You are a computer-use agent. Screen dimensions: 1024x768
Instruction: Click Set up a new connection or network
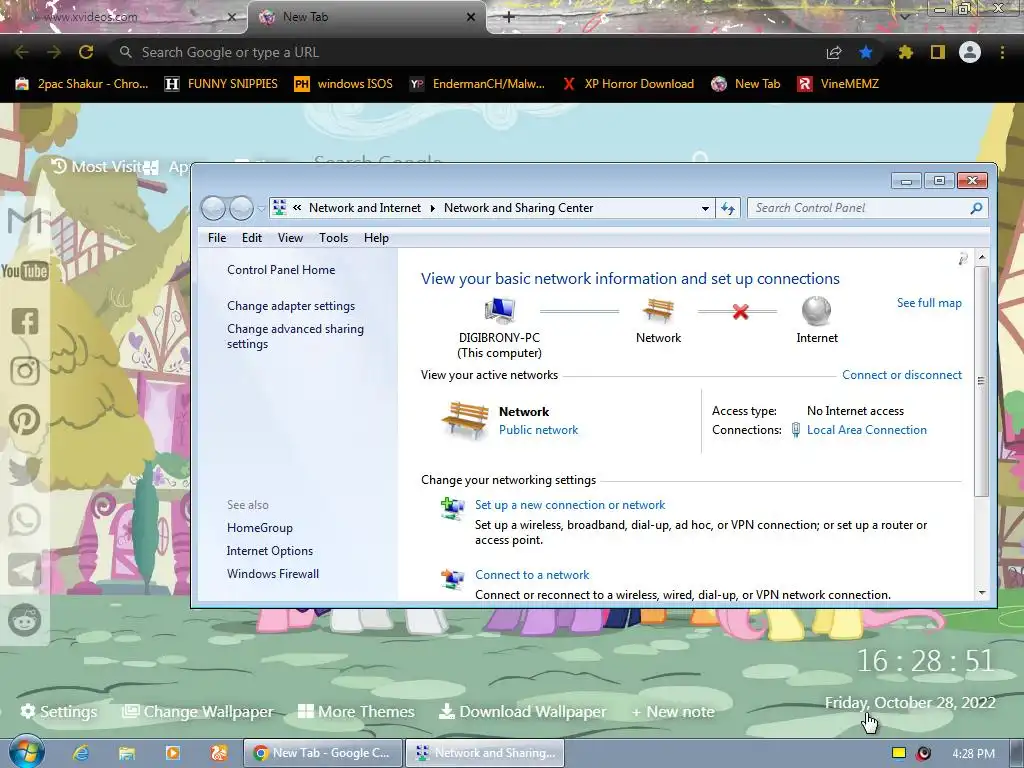click(x=569, y=505)
